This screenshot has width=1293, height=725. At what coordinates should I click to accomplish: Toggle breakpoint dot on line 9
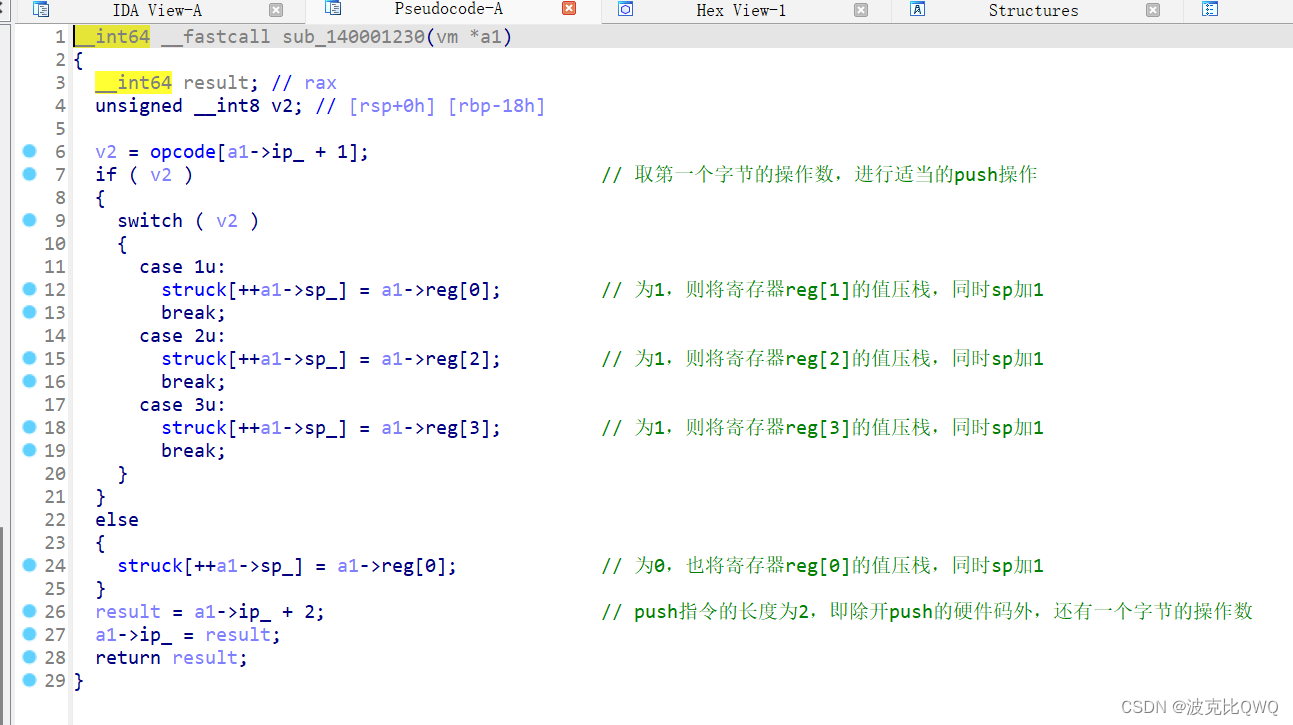29,220
